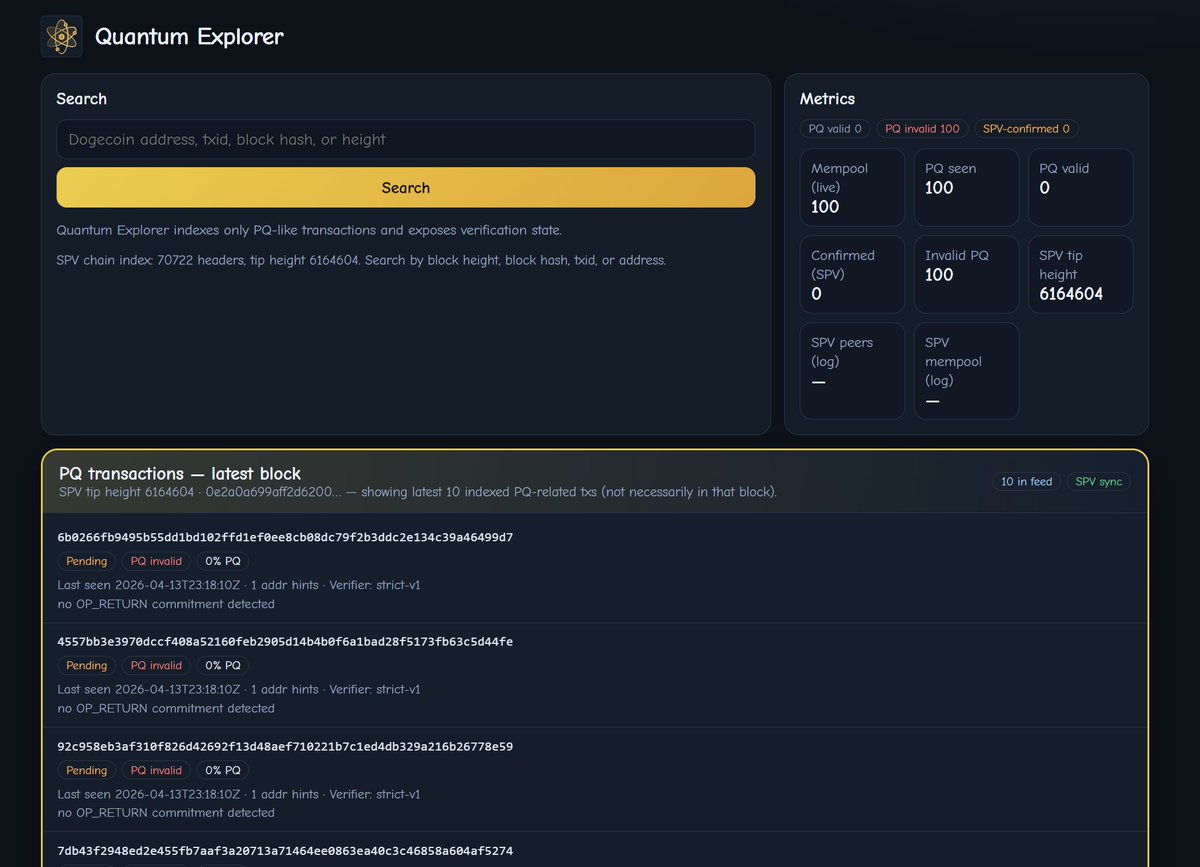This screenshot has height=867, width=1200.
Task: Select the PQ seen metric card
Action: coord(966,188)
